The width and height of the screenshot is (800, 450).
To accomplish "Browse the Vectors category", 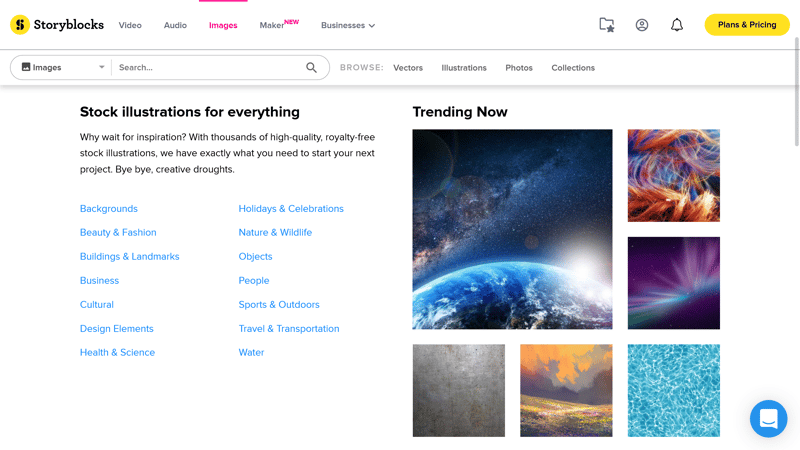I will [408, 68].
